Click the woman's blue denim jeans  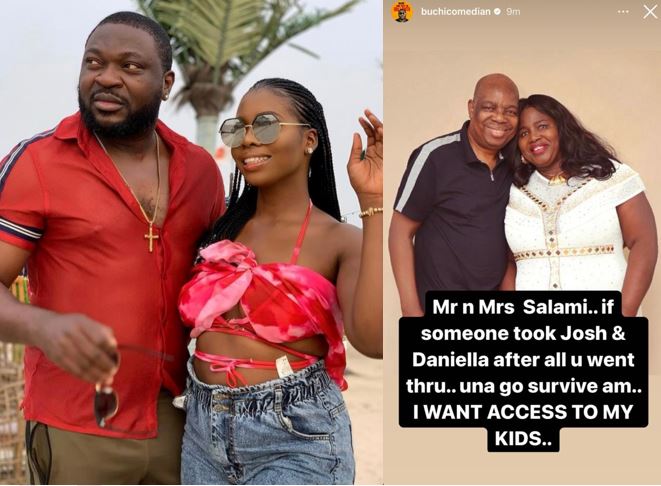point(268,426)
